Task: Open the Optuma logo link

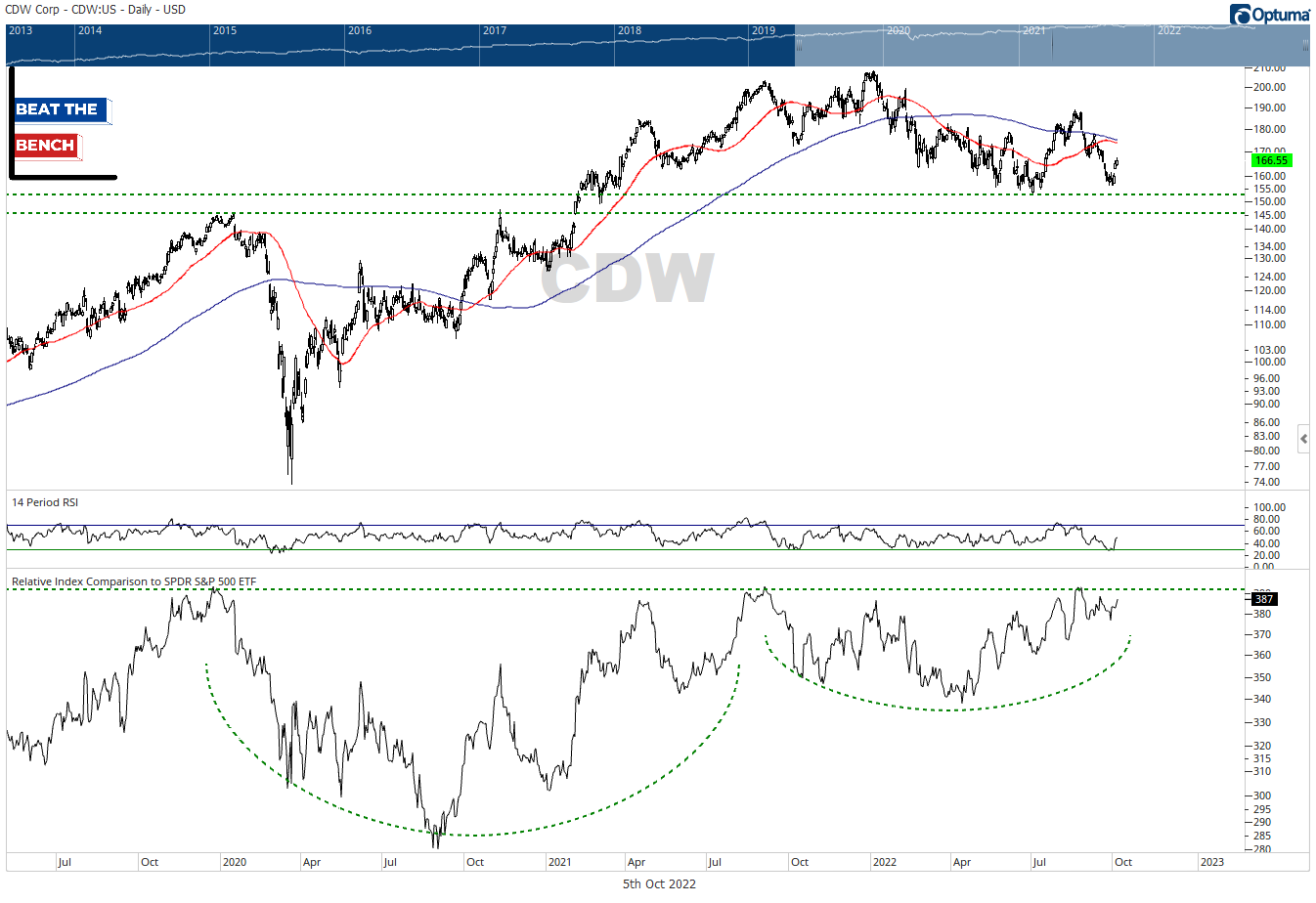Action: tap(1270, 14)
